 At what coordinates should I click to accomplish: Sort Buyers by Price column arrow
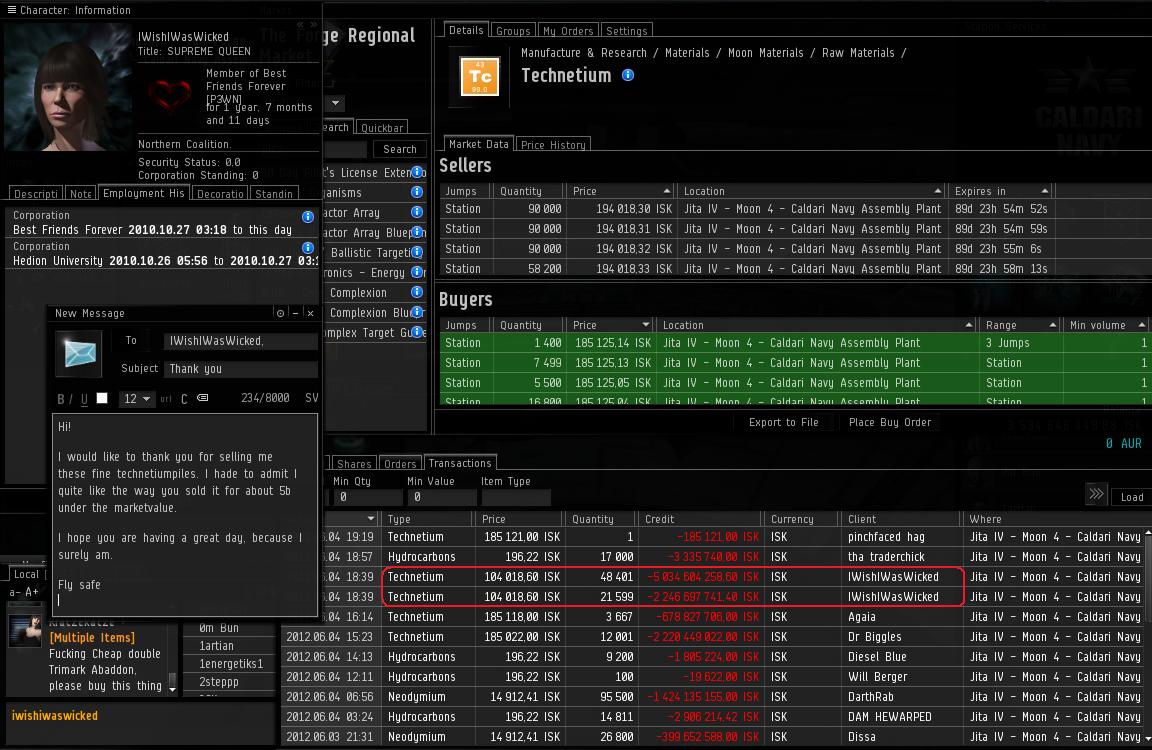646,325
